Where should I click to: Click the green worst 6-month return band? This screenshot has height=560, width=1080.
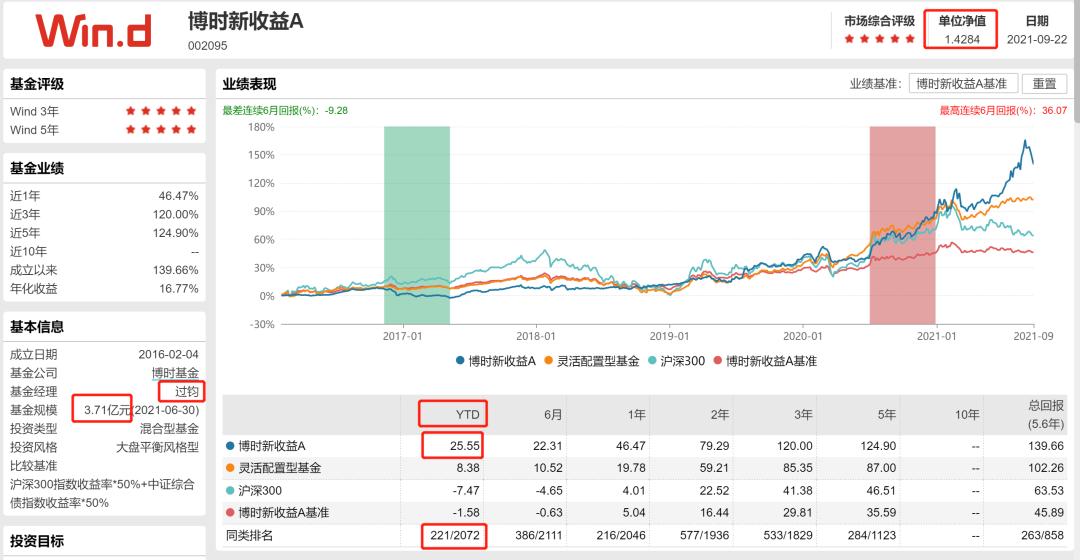(417, 225)
